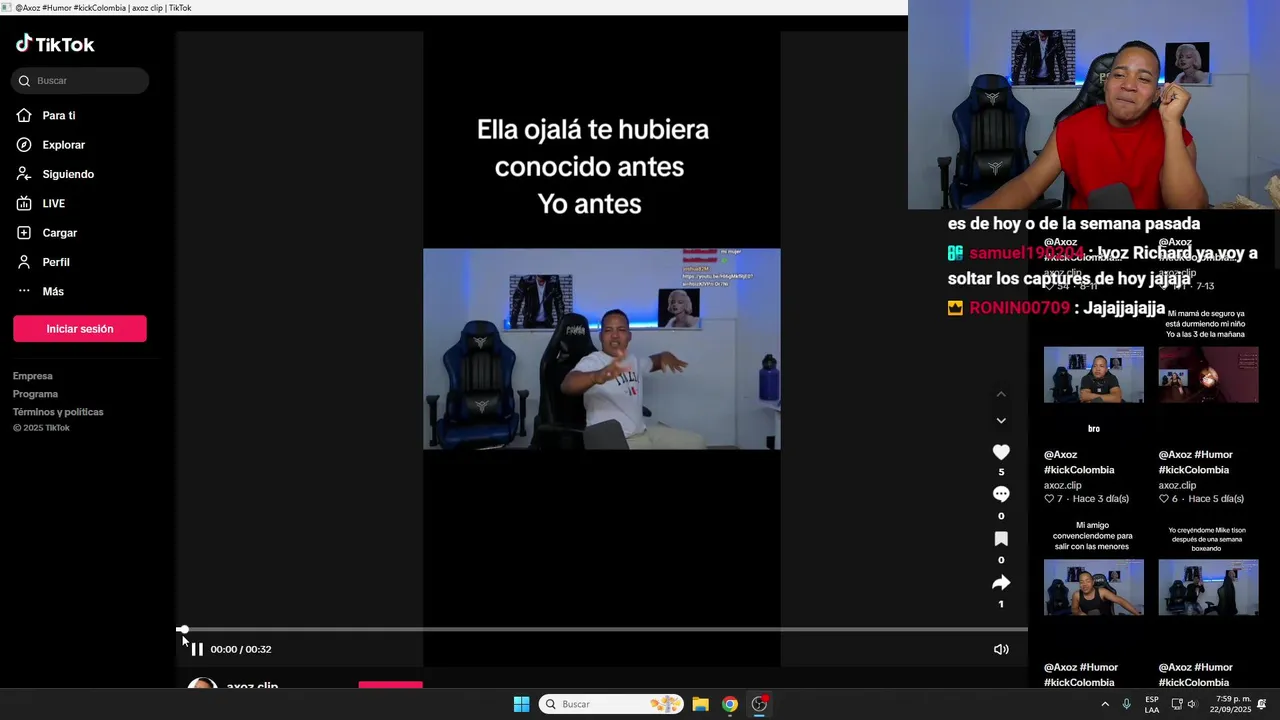Click the '@Axoz #kickColombia' caption above 'Hace 3 día(s)'
Image resolution: width=1280 pixels, height=720 pixels.
pyautogui.click(x=1079, y=462)
